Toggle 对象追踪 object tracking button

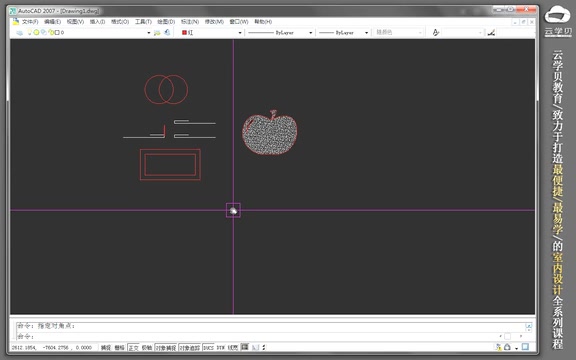(x=190, y=347)
